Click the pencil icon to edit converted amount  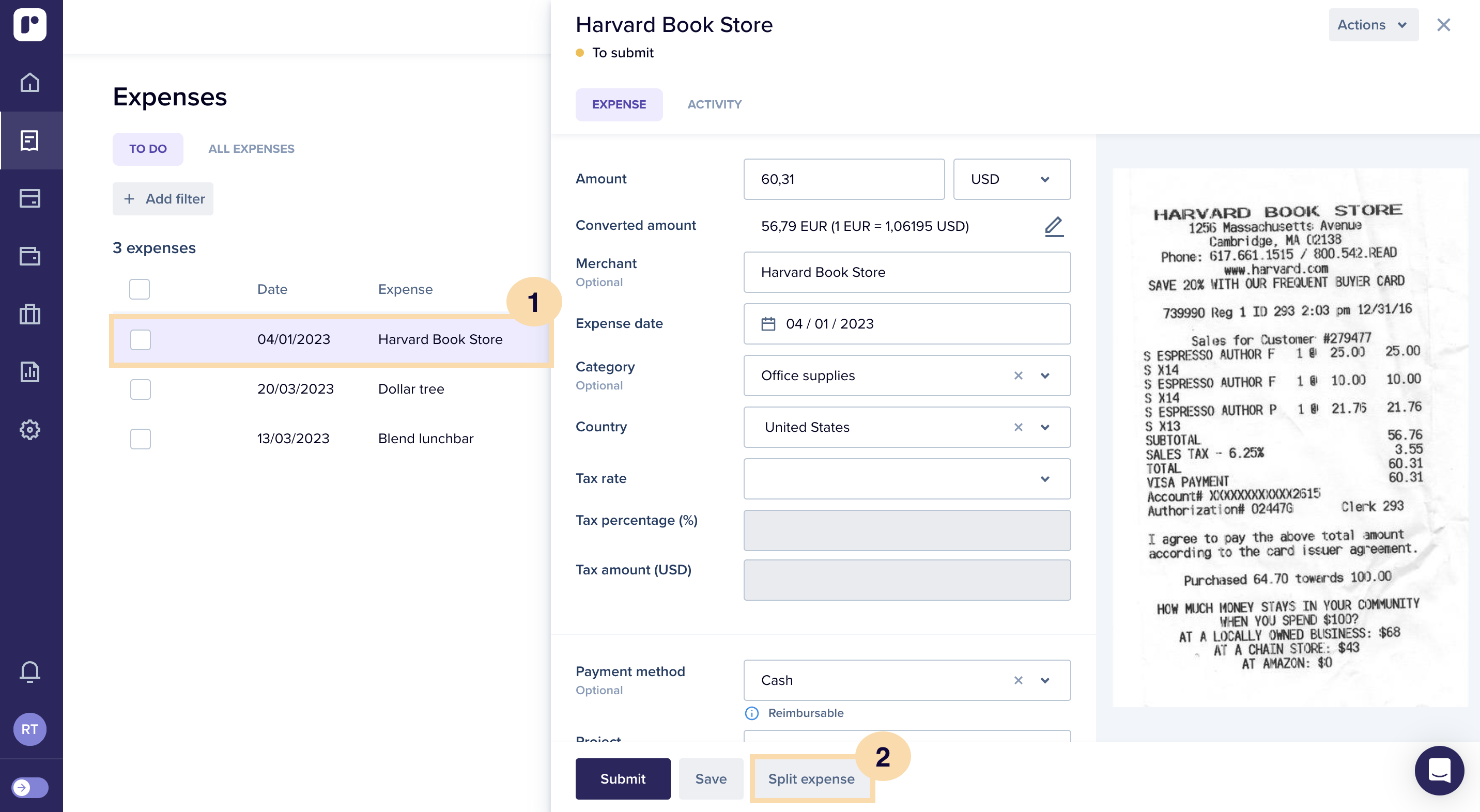[1054, 226]
